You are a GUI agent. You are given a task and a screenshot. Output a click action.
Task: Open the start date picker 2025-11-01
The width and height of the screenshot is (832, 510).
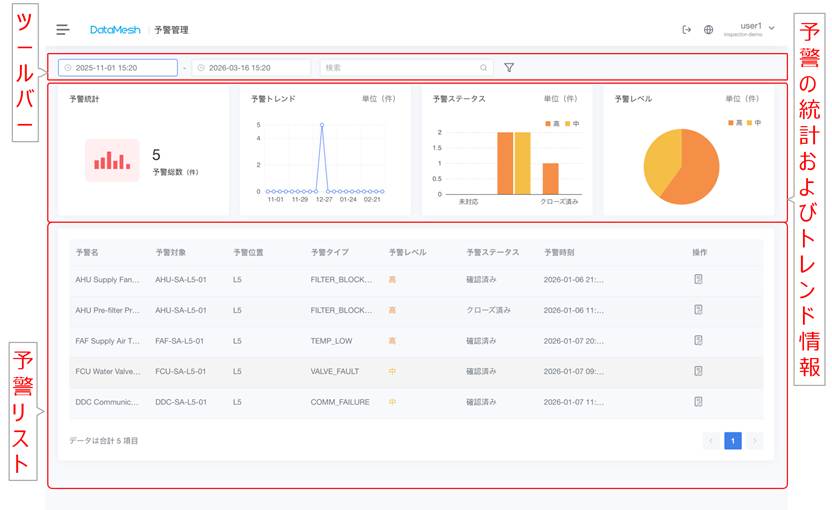[x=118, y=68]
